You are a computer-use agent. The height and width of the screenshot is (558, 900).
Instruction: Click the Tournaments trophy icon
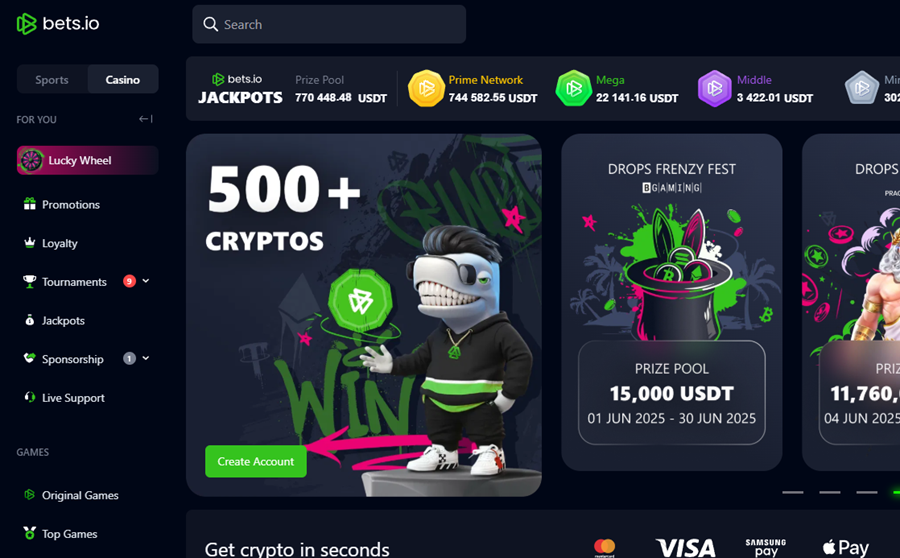point(29,281)
